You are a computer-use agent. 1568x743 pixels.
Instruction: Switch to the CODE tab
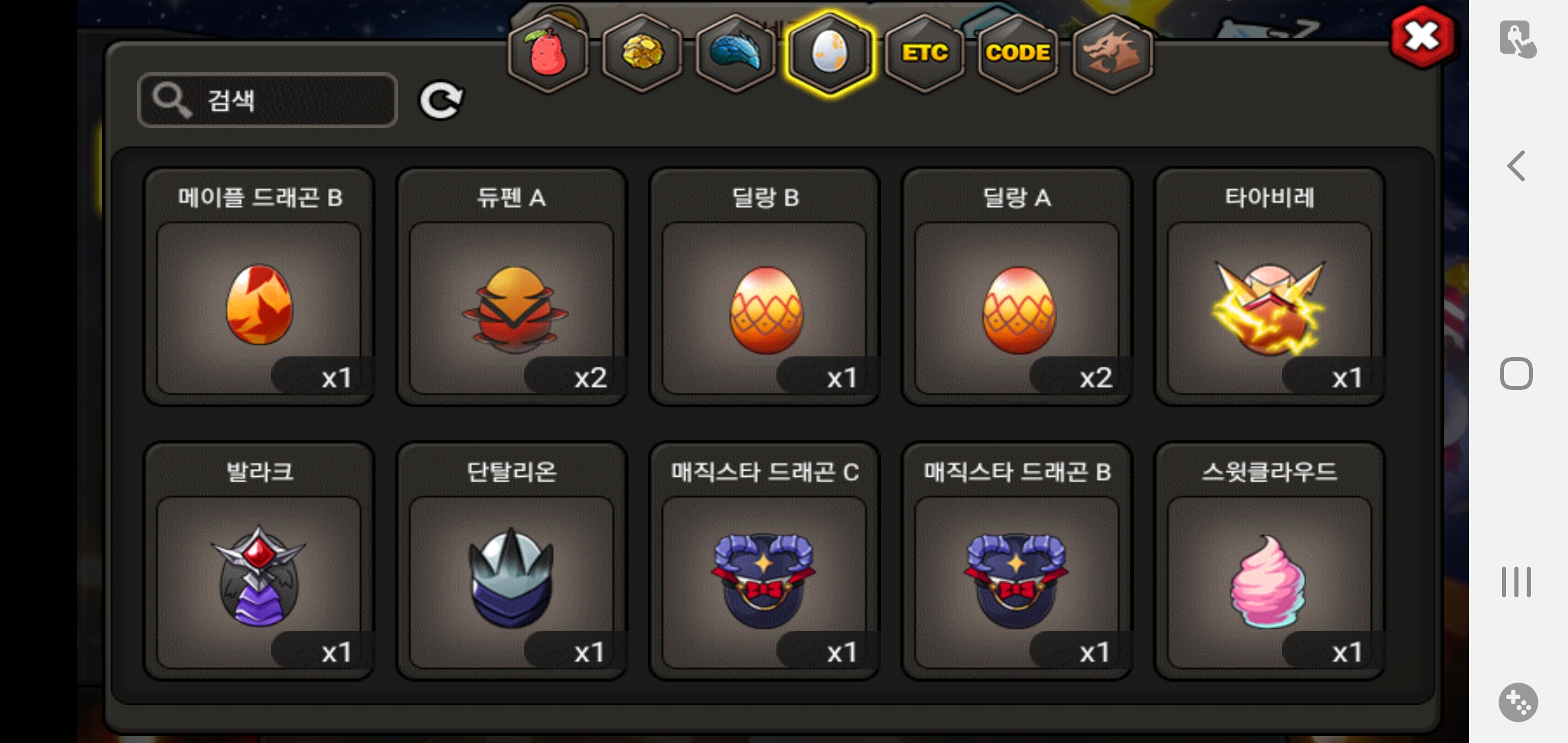1018,53
